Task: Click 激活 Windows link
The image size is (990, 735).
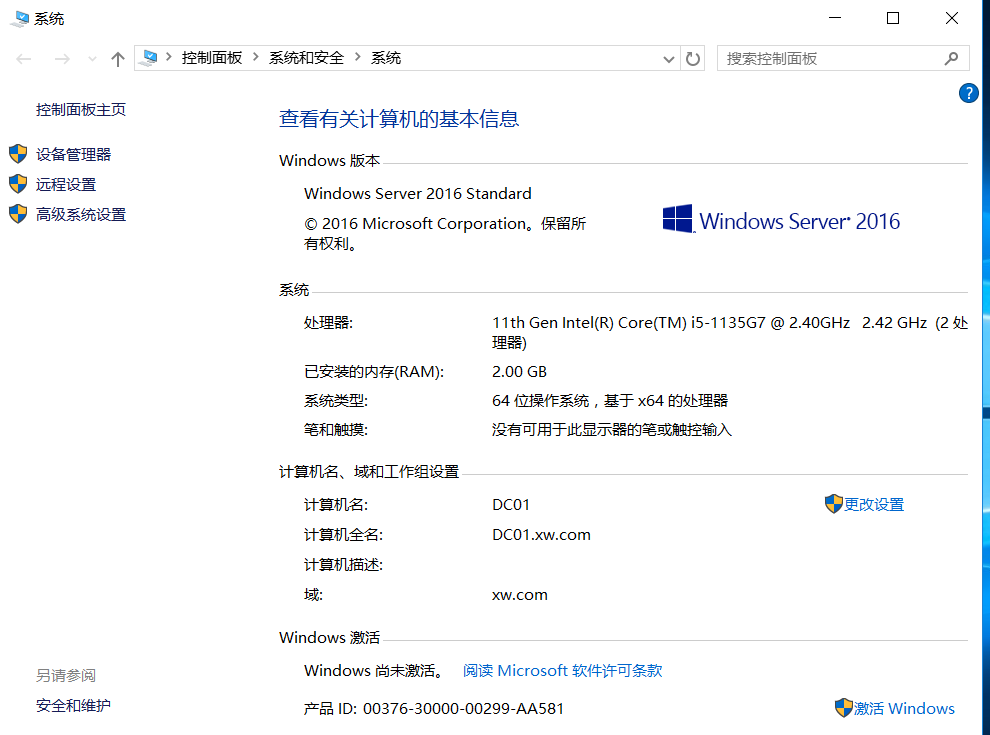Action: click(904, 708)
